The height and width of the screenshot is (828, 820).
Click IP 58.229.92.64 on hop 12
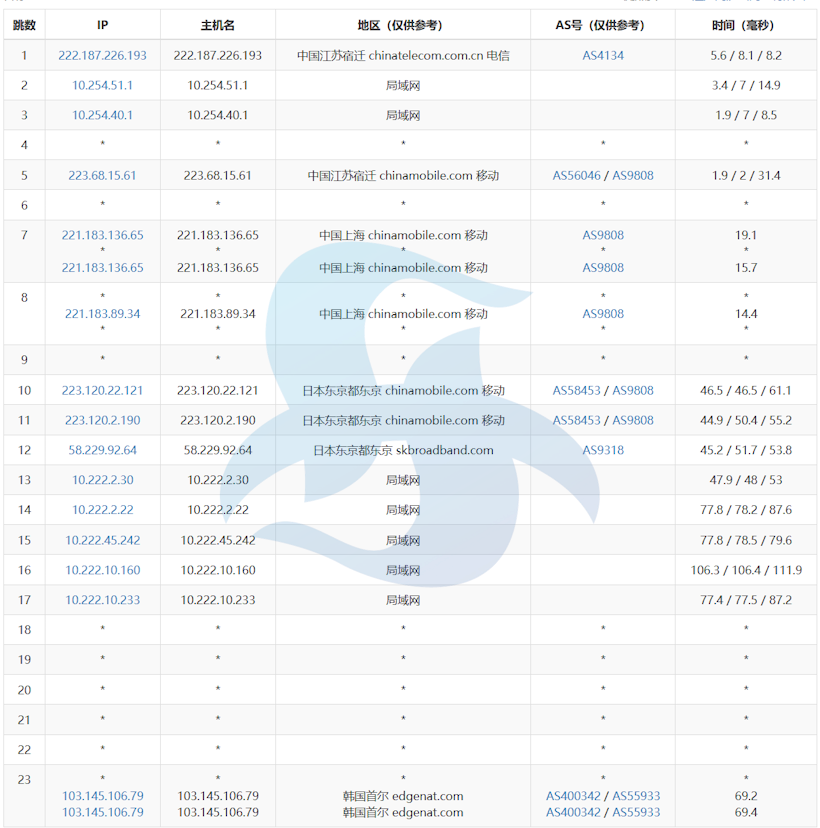(x=102, y=450)
